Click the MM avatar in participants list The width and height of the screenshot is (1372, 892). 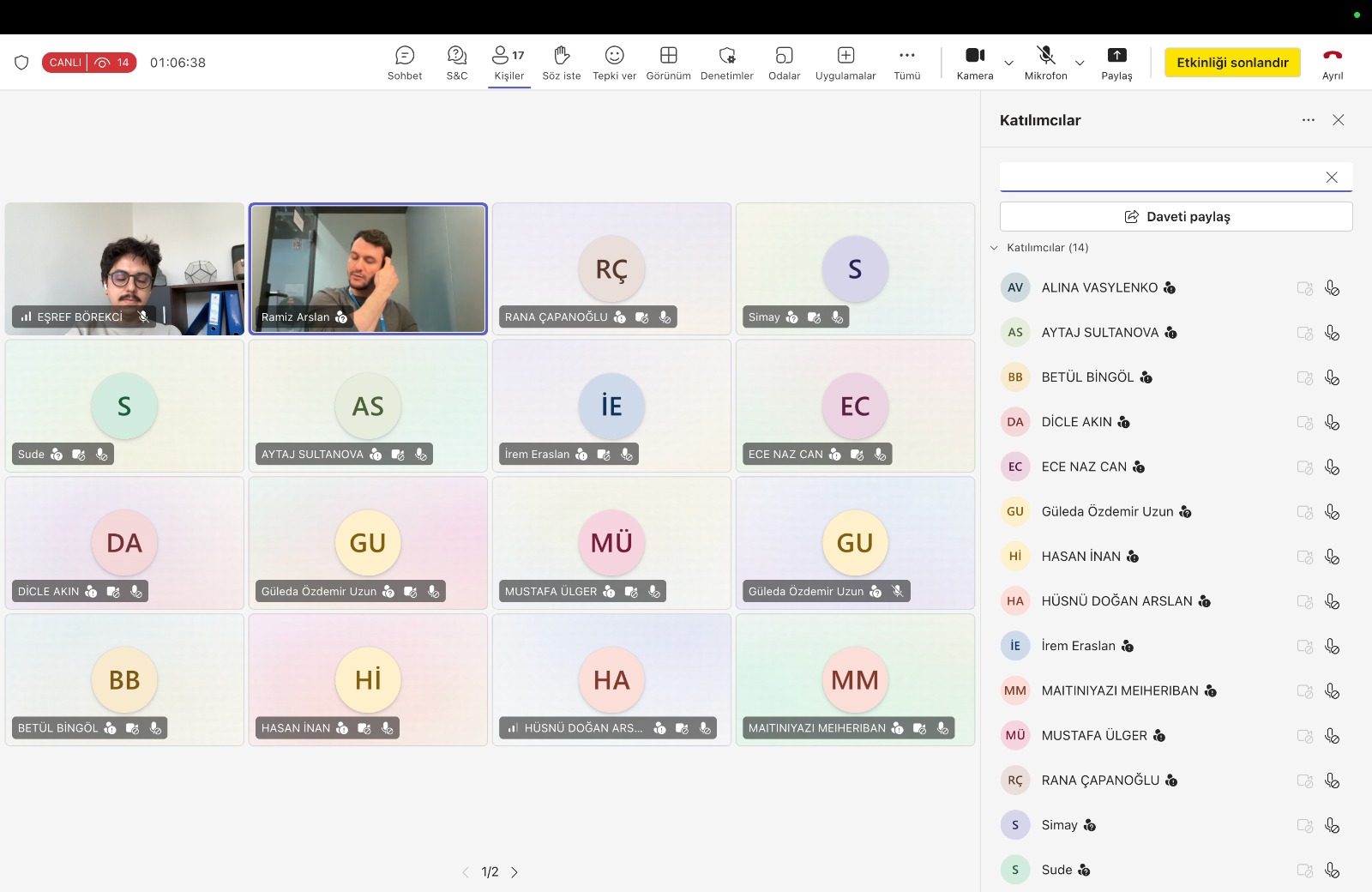tap(1015, 691)
